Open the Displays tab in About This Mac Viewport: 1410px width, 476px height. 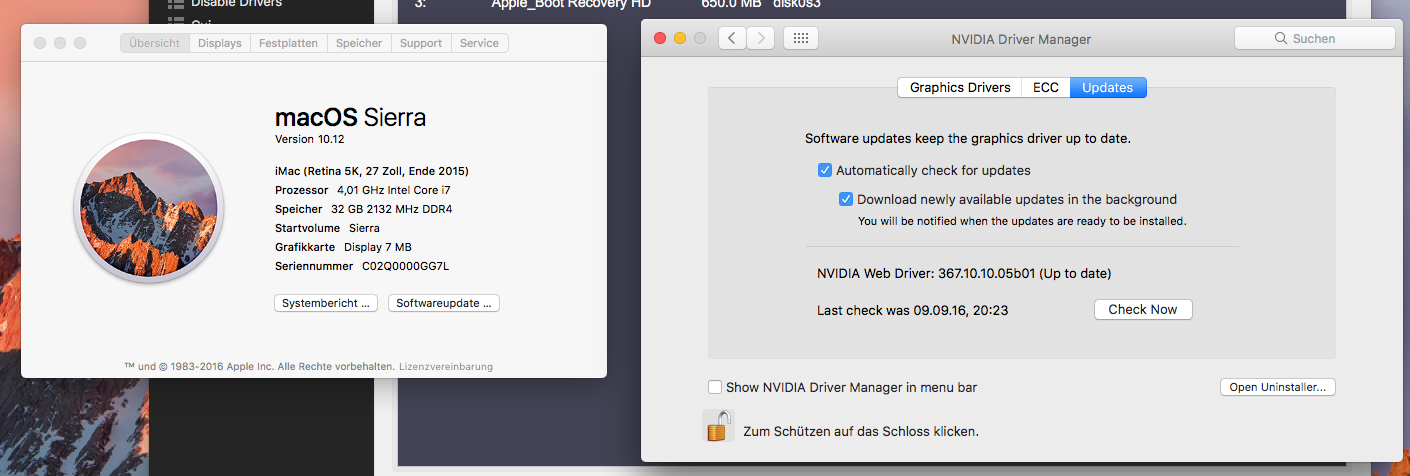220,44
